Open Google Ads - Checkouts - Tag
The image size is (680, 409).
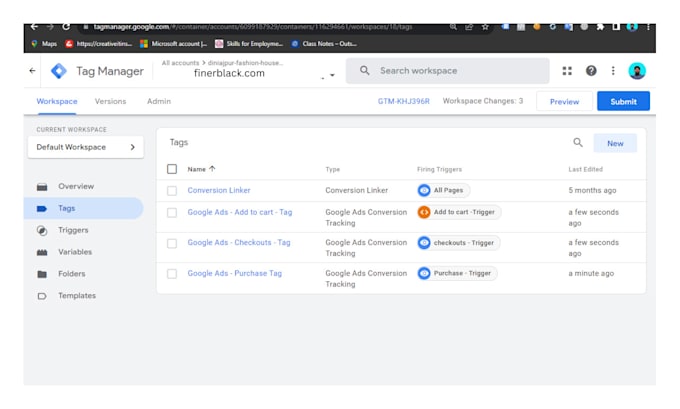tap(239, 243)
